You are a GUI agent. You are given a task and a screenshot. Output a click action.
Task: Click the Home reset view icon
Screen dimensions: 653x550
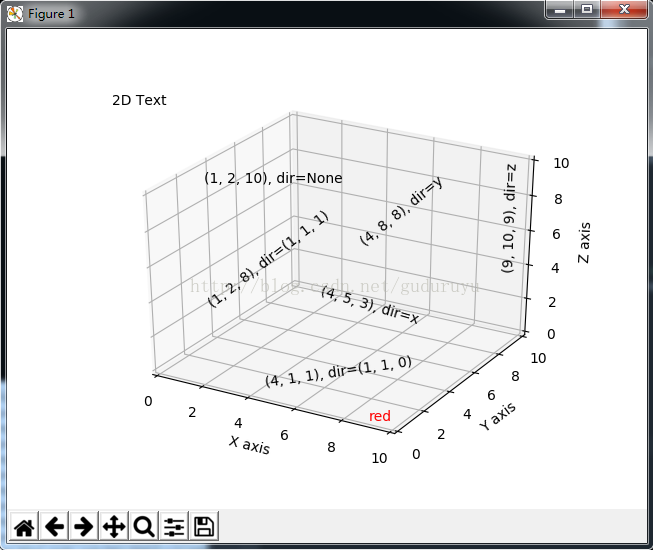[x=24, y=527]
